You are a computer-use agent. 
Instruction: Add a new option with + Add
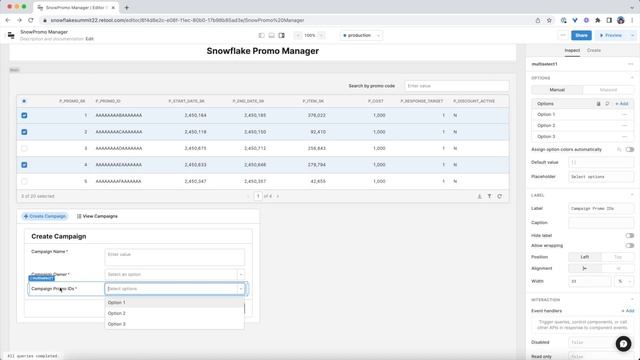coord(622,104)
